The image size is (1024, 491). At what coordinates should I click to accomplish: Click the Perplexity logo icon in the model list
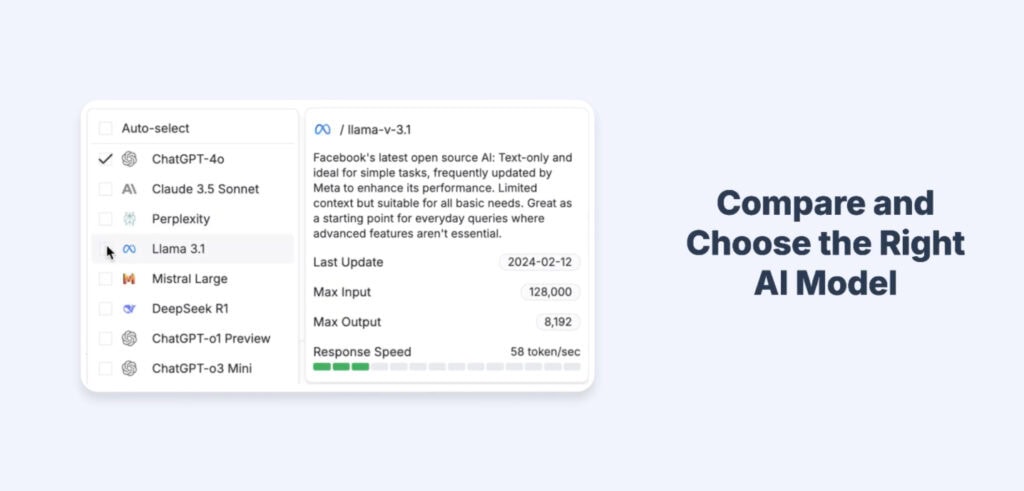coord(129,219)
